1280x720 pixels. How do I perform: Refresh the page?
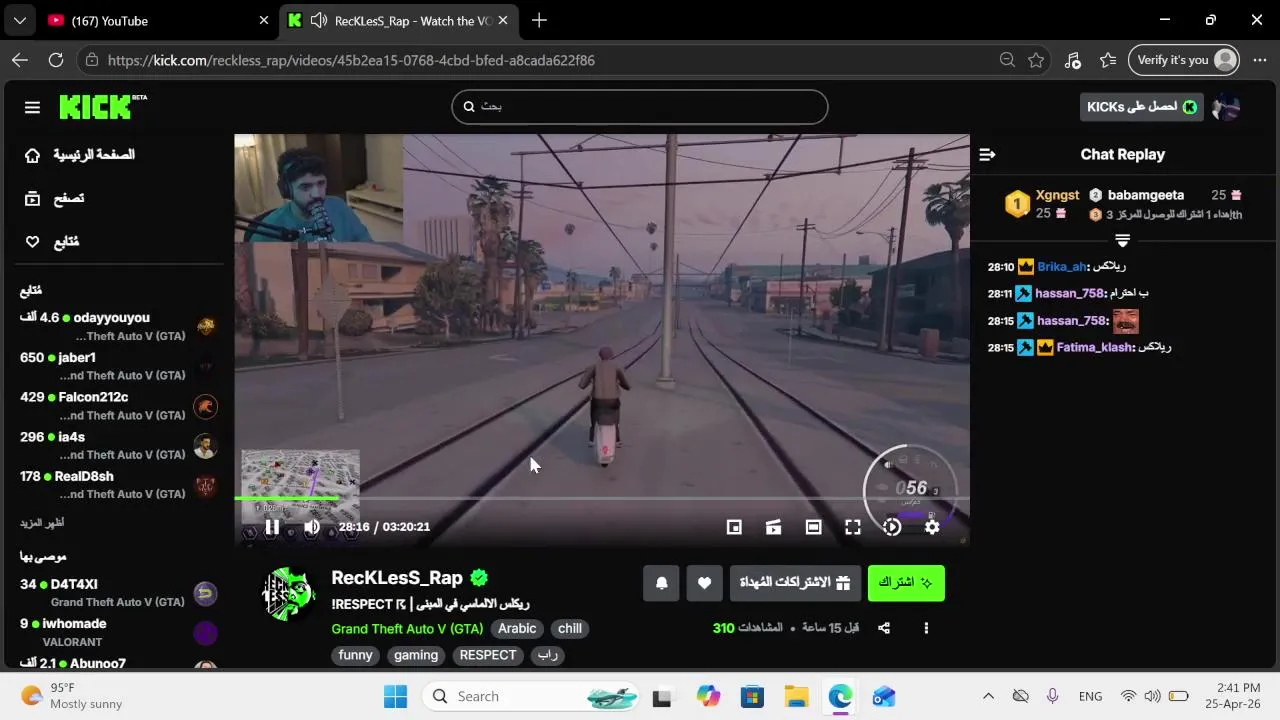[56, 60]
